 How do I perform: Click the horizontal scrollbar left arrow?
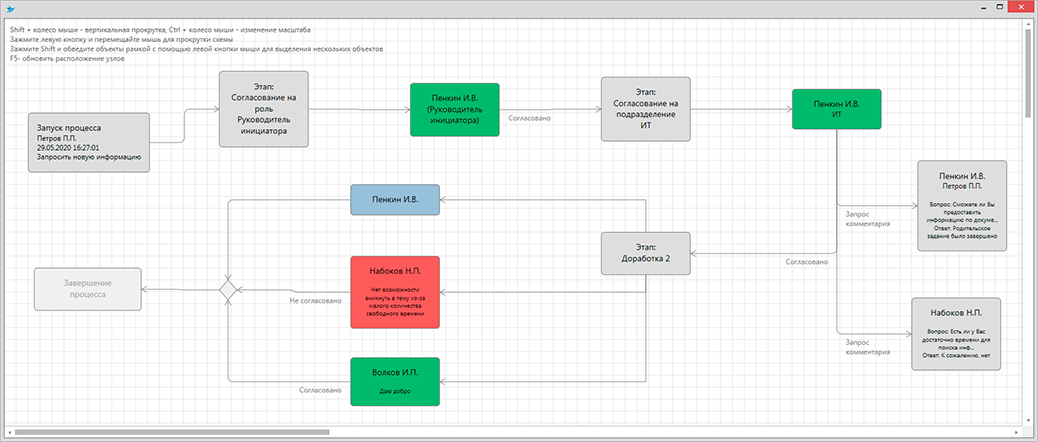(x=9, y=432)
